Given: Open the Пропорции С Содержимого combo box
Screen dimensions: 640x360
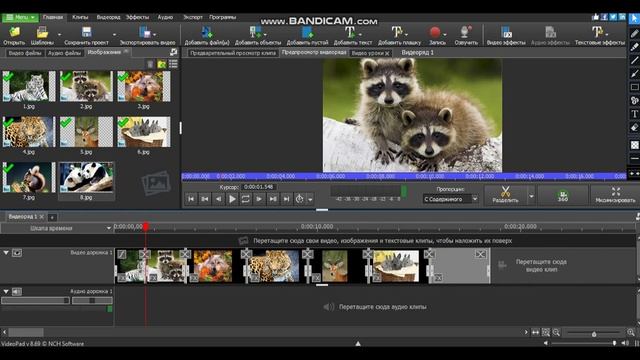Looking at the screenshot, I should click(450, 199).
